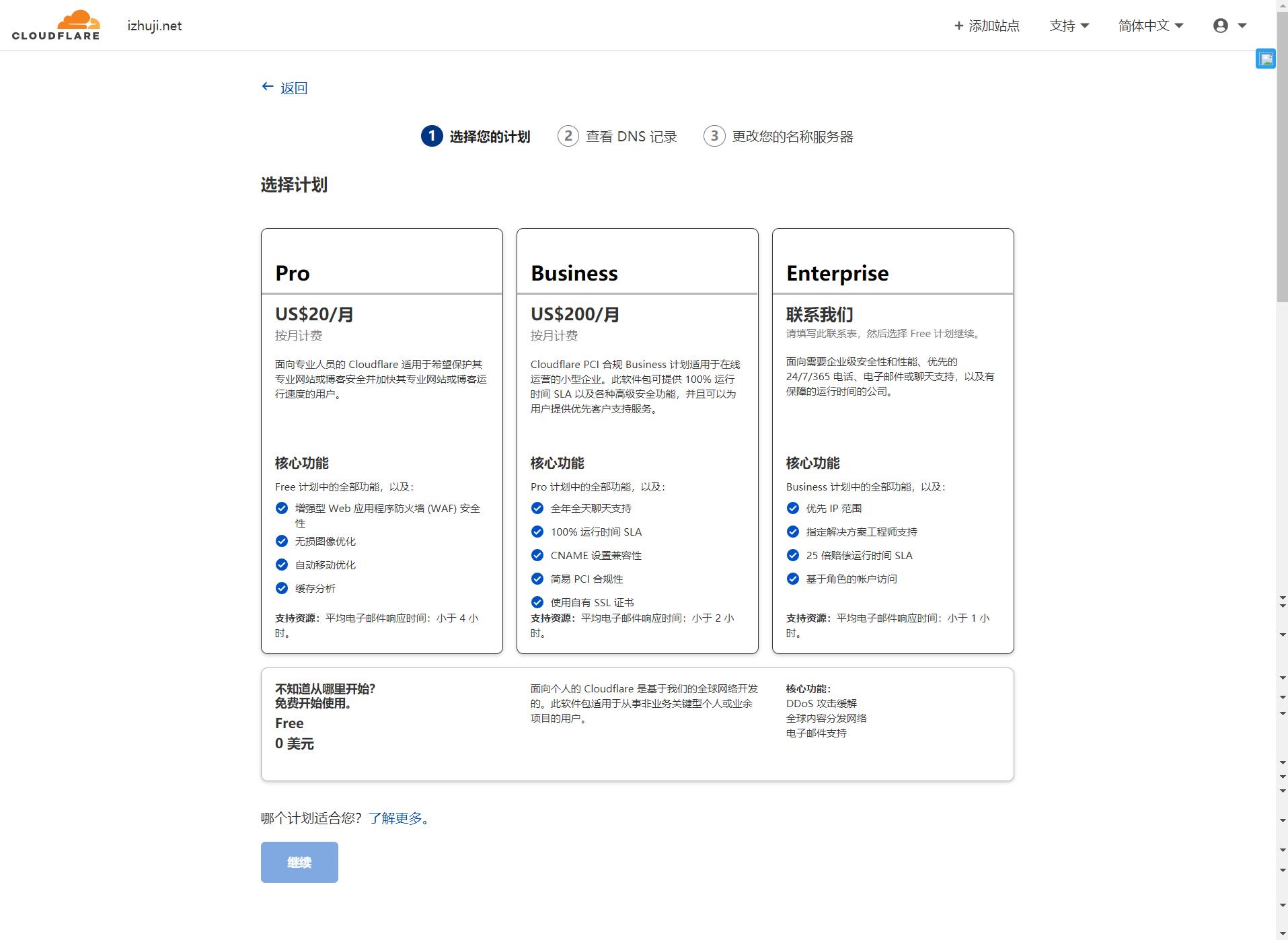
Task: Click the page vertical scrollbar thumb
Action: pos(1282,156)
